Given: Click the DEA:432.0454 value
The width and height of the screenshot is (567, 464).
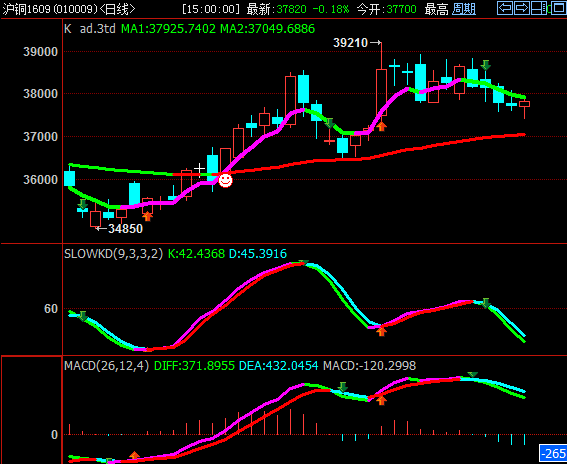Looking at the screenshot, I should [279, 366].
